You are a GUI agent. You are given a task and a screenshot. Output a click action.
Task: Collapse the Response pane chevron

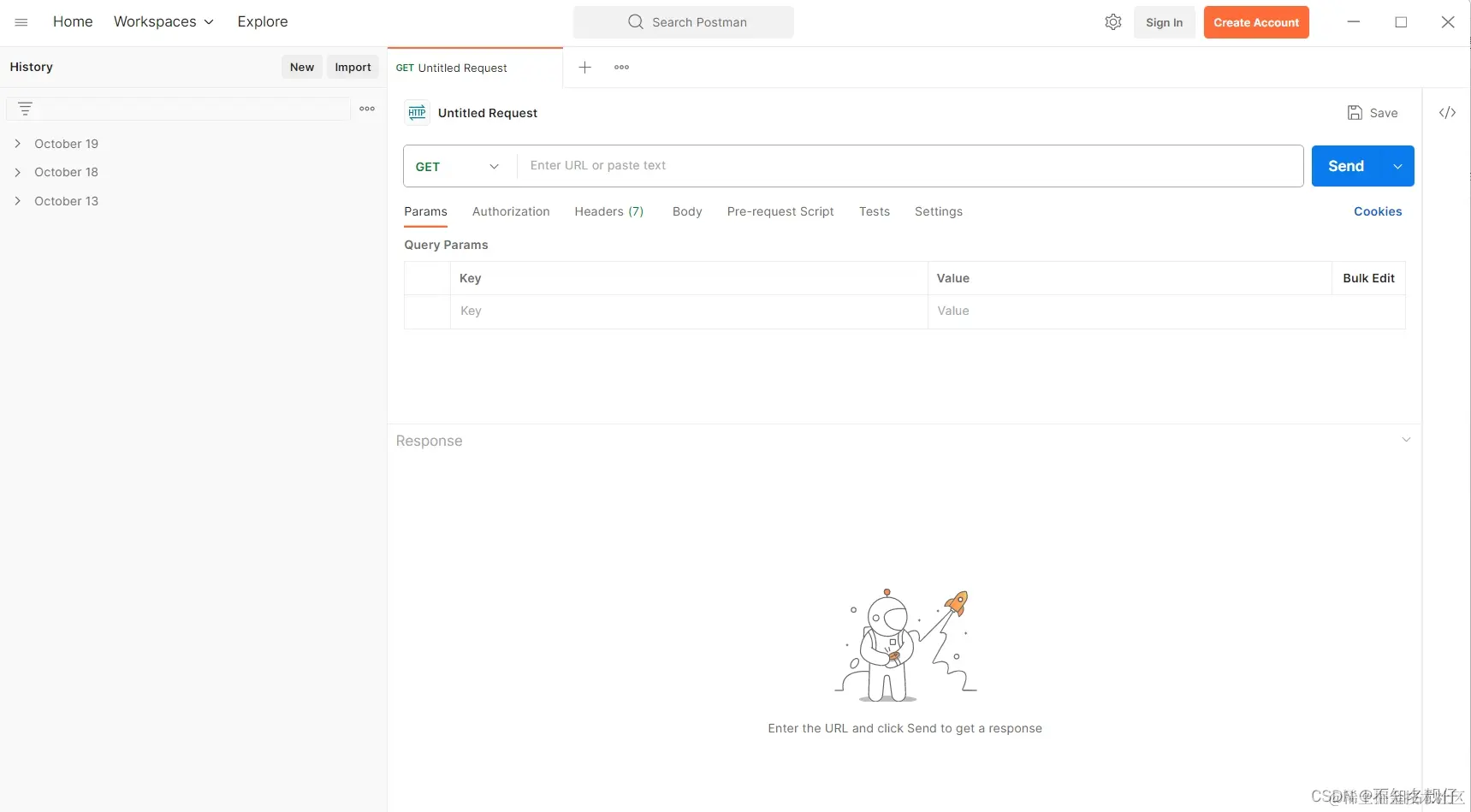[1406, 440]
